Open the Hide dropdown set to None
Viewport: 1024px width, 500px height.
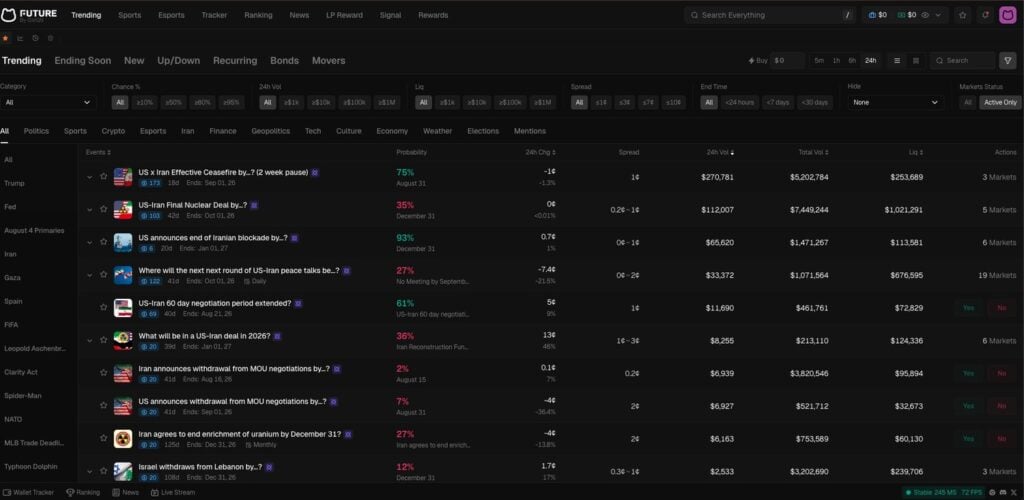895,102
